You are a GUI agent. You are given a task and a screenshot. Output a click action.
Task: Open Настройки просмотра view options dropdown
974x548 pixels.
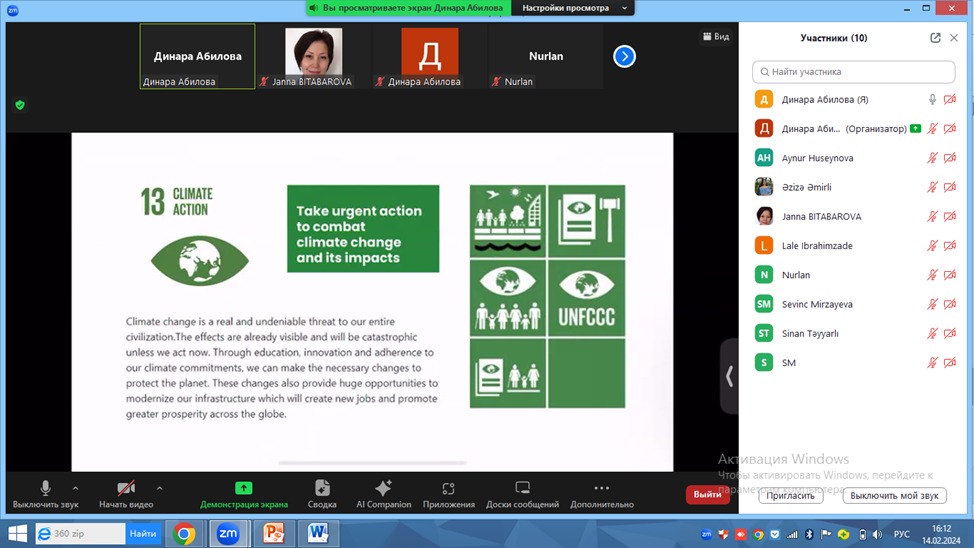[573, 8]
